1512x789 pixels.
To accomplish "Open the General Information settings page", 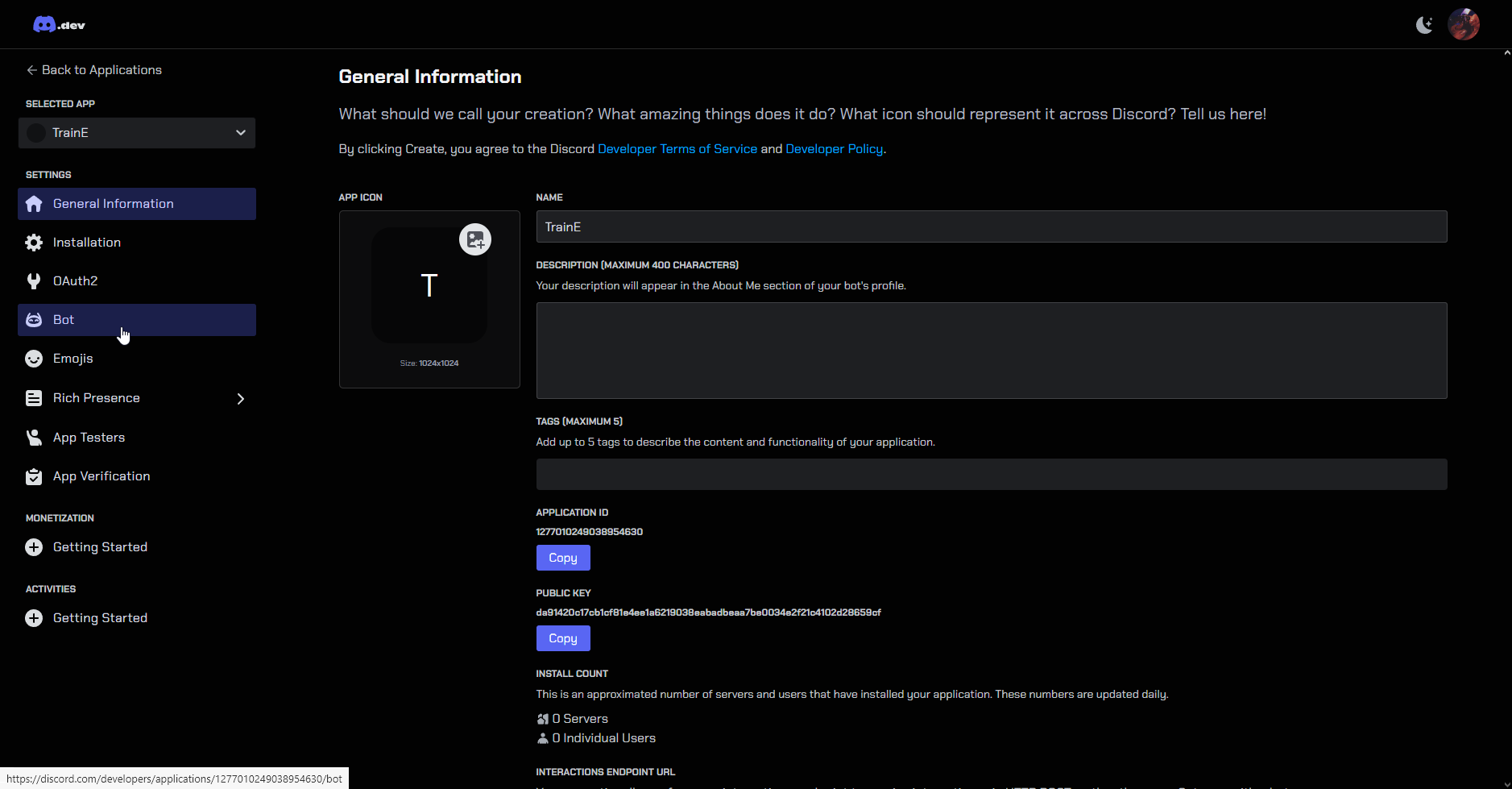I will [x=137, y=204].
